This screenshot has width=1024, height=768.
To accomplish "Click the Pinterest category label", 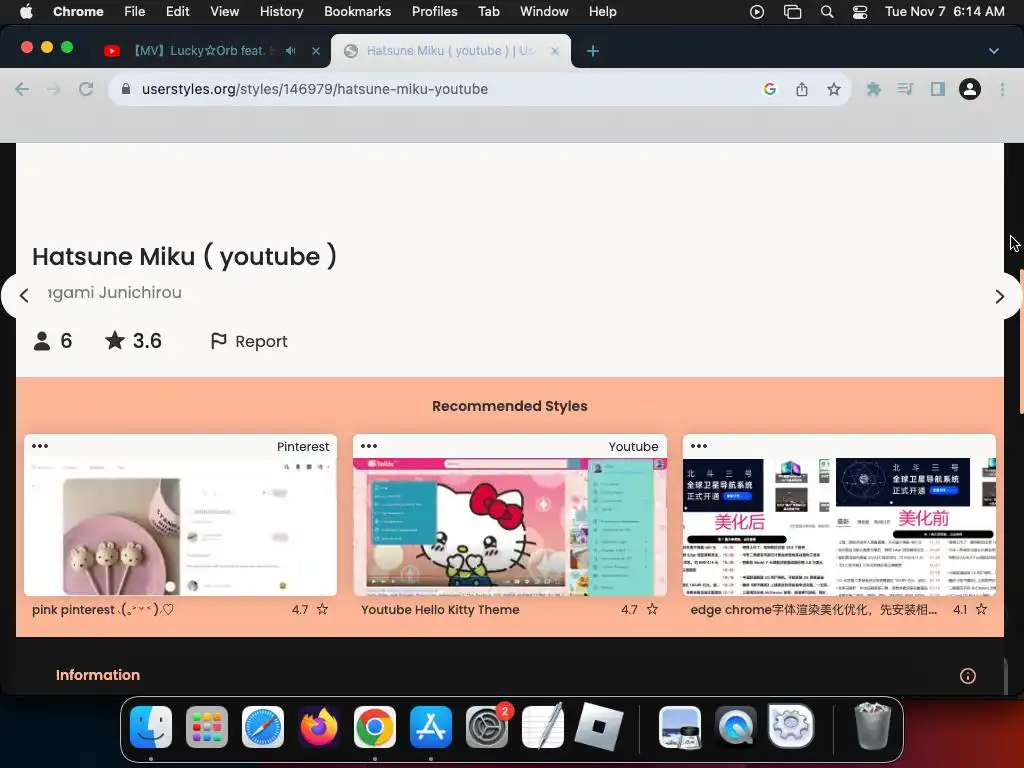I will coord(302,447).
